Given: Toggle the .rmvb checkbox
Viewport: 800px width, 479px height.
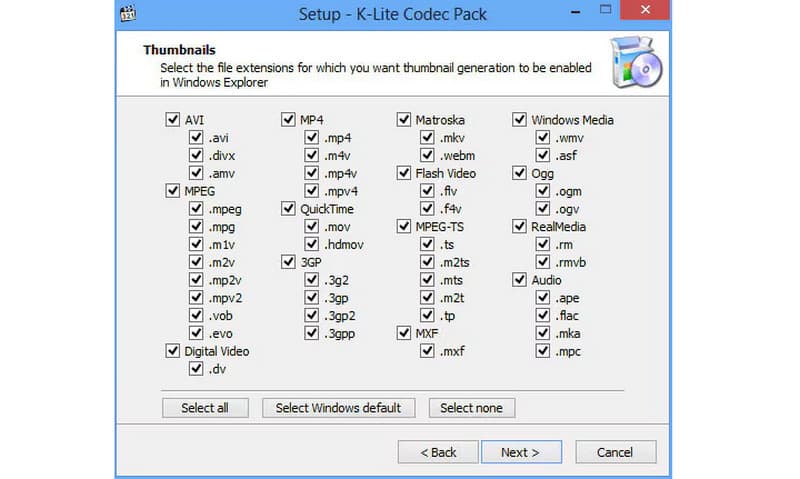Looking at the screenshot, I should [x=543, y=263].
